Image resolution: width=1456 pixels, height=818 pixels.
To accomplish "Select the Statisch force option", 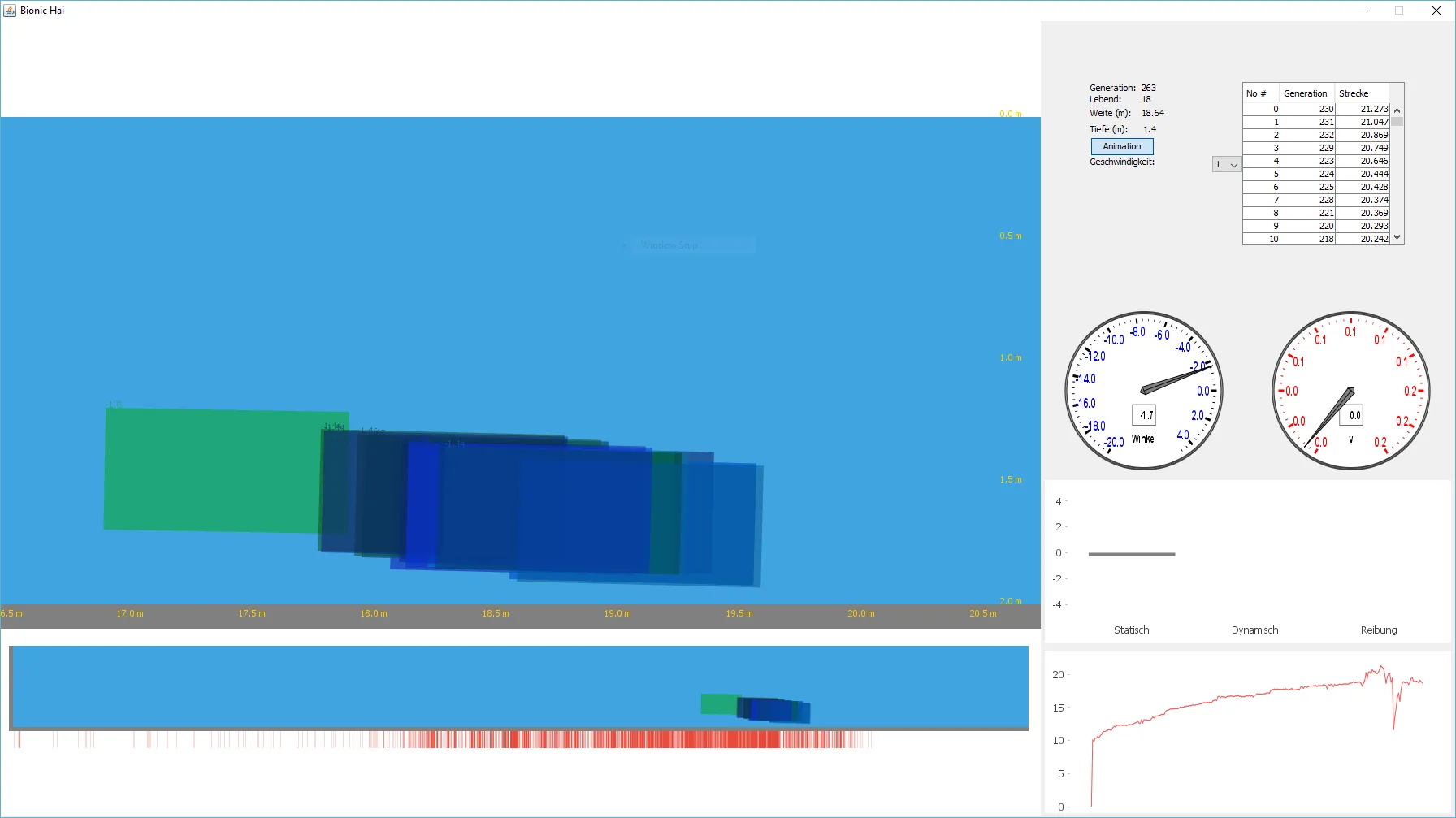I will [x=1131, y=630].
